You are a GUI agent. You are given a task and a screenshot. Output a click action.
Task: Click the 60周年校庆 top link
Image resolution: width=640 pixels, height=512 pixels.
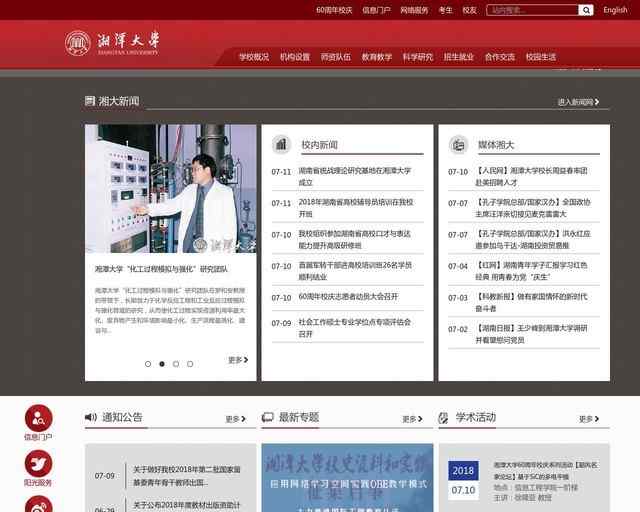tap(334, 10)
